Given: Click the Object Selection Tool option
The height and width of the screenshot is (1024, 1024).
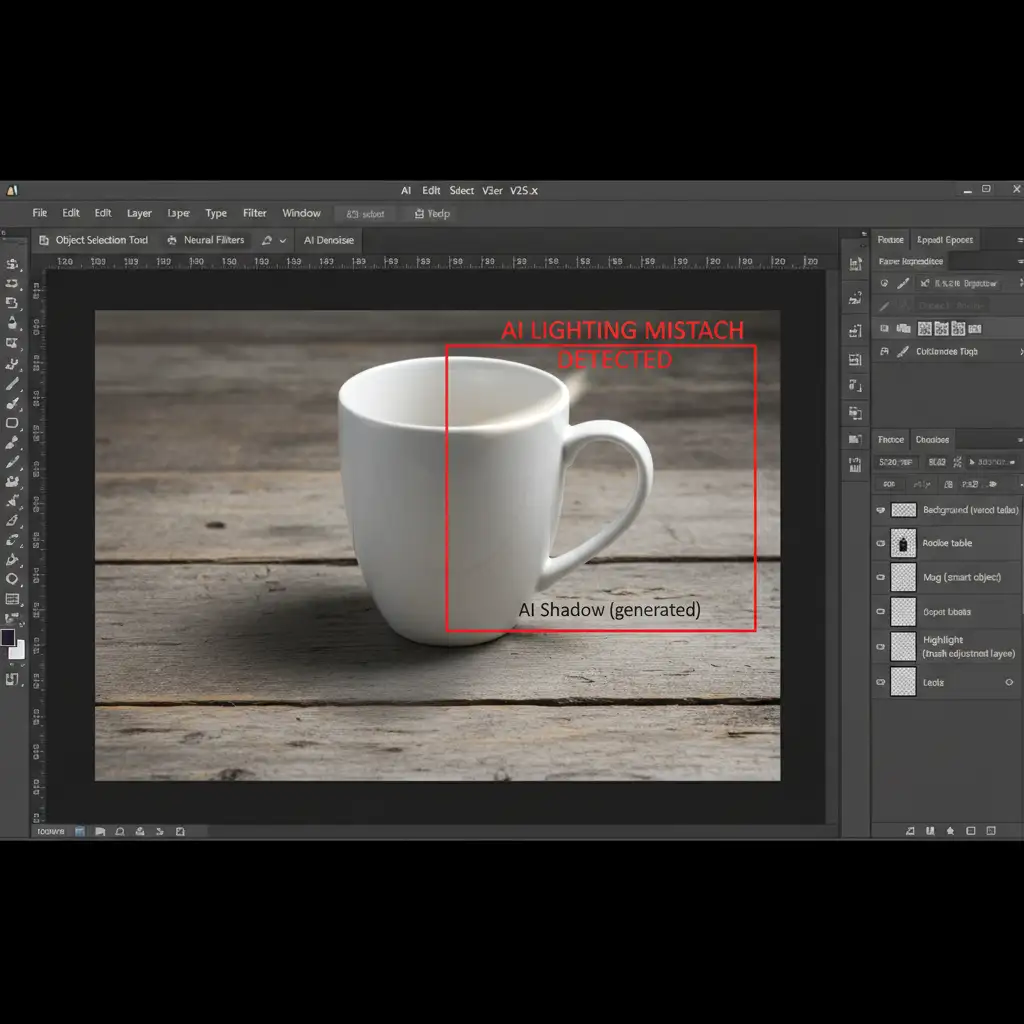Looking at the screenshot, I should pos(100,240).
